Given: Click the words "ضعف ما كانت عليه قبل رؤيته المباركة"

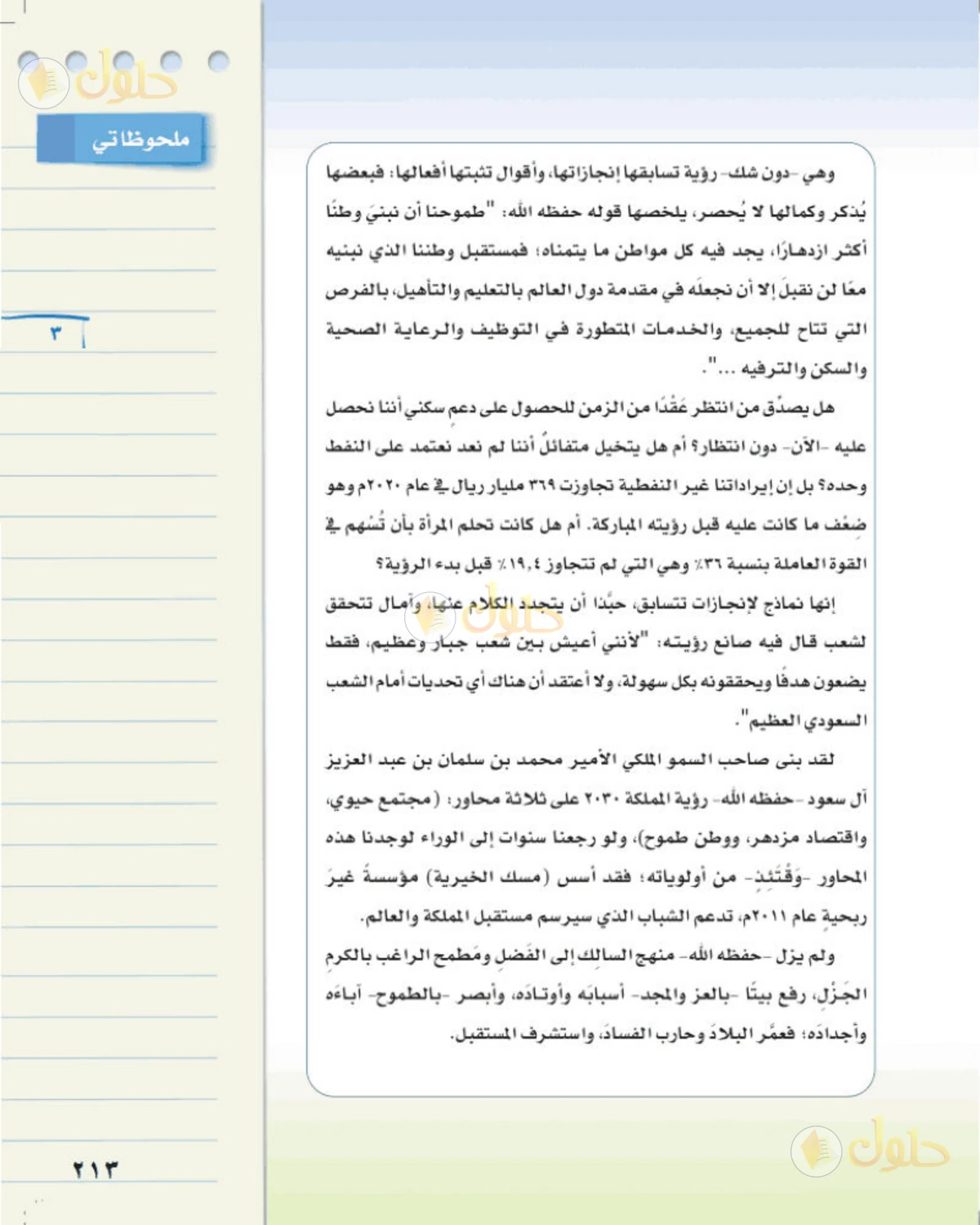Looking at the screenshot, I should pyautogui.click(x=728, y=525).
